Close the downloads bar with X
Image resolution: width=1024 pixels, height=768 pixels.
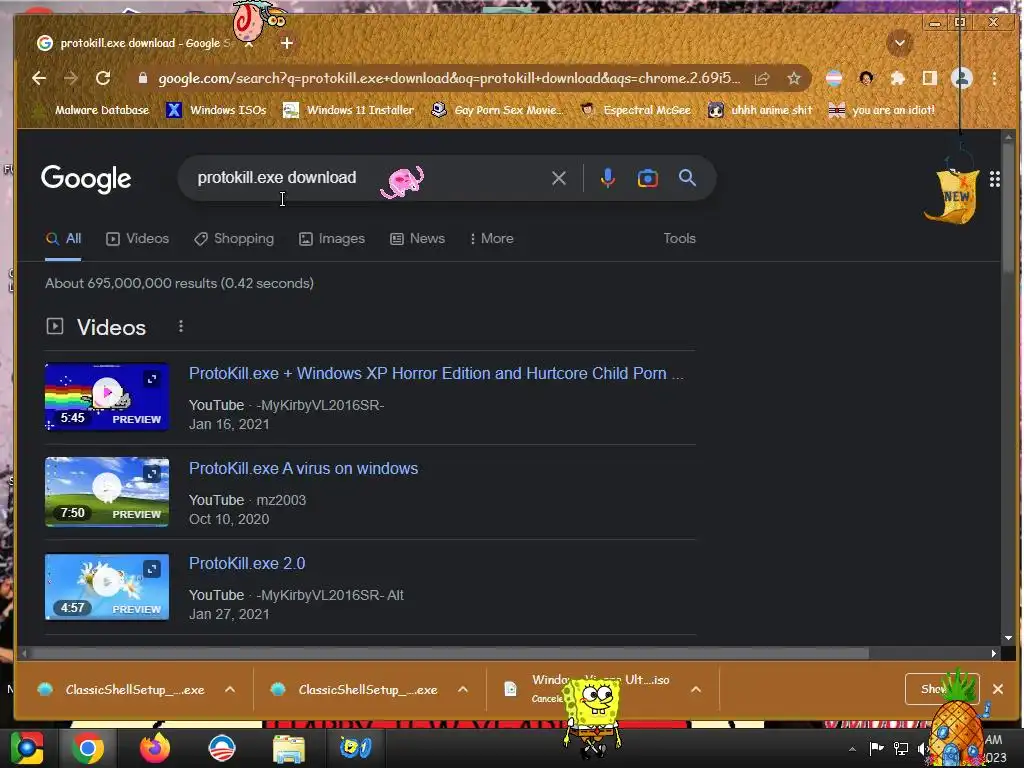click(x=997, y=688)
